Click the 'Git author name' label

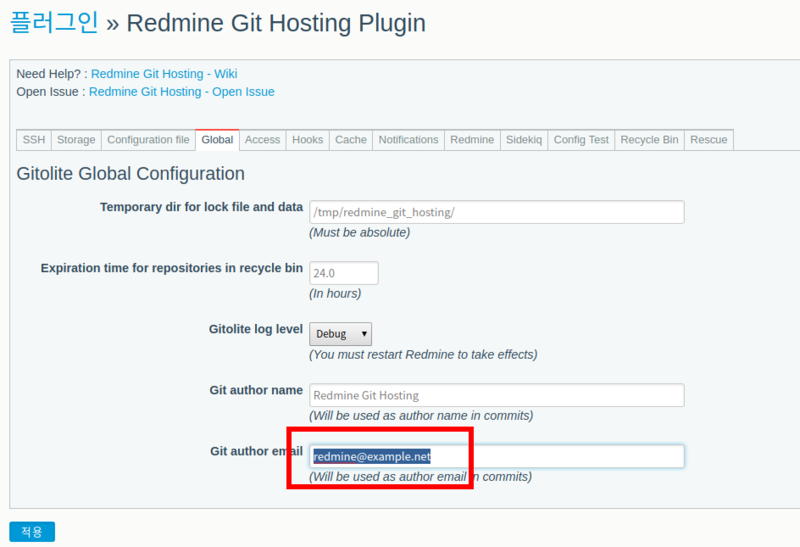coord(256,390)
